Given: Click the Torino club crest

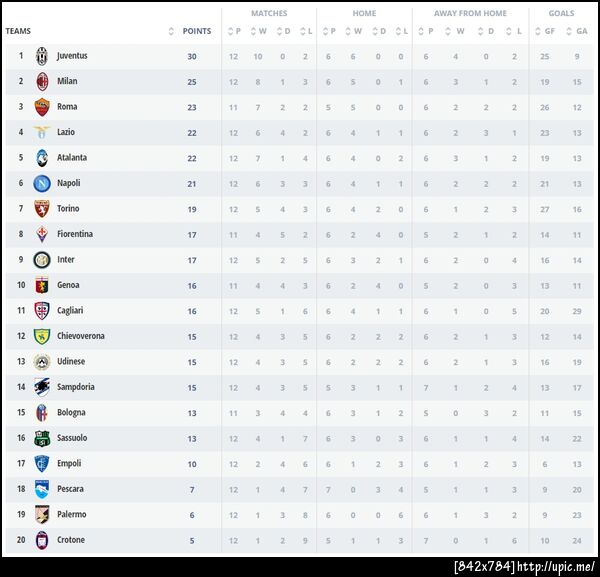Looking at the screenshot, I should coord(42,209).
